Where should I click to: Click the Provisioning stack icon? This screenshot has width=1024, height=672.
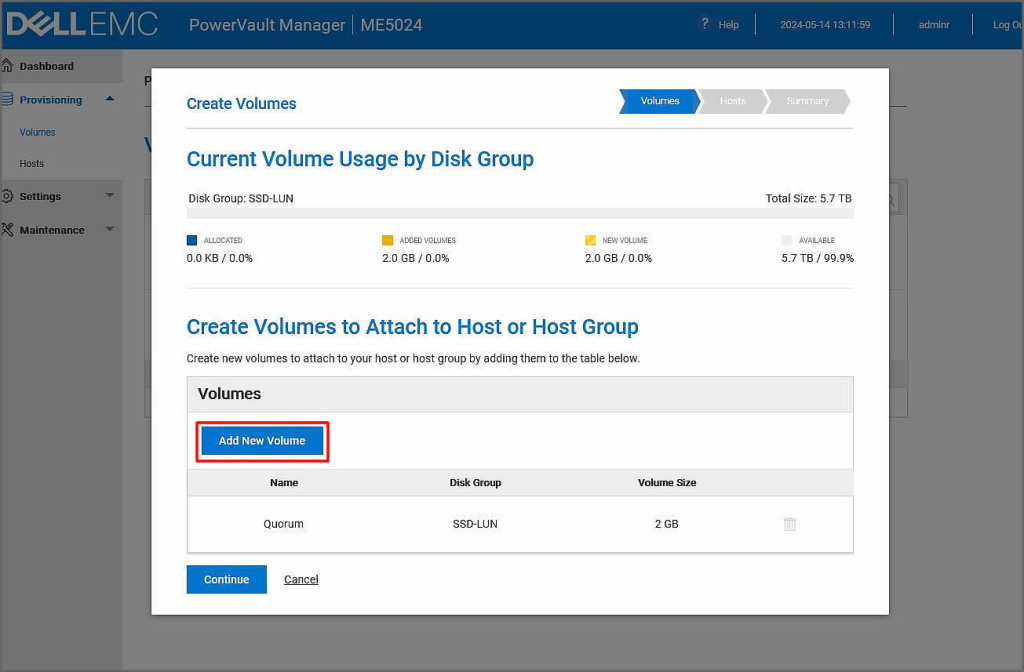[x=8, y=100]
